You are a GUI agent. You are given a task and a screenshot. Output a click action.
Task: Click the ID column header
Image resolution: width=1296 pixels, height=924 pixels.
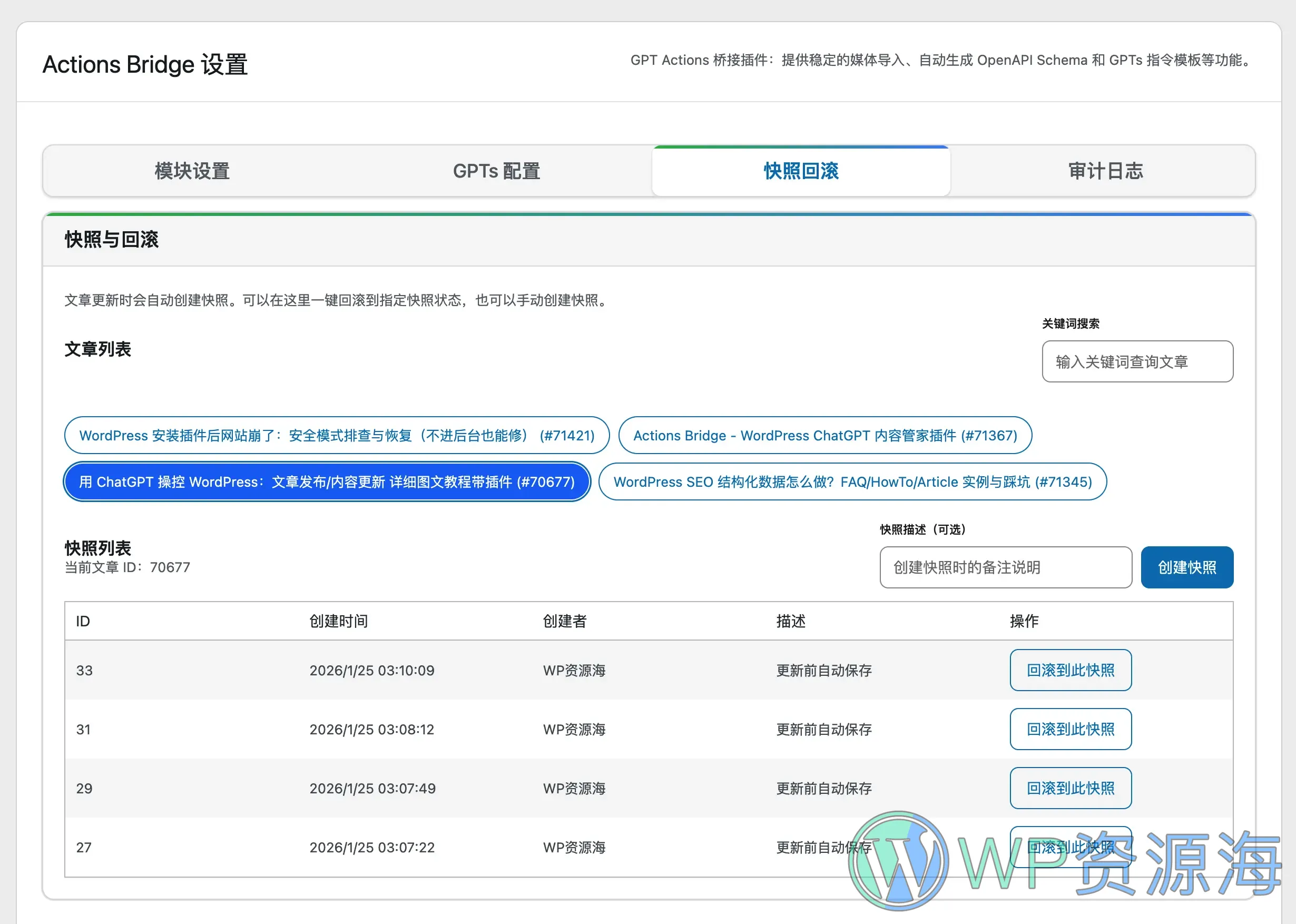[83, 621]
